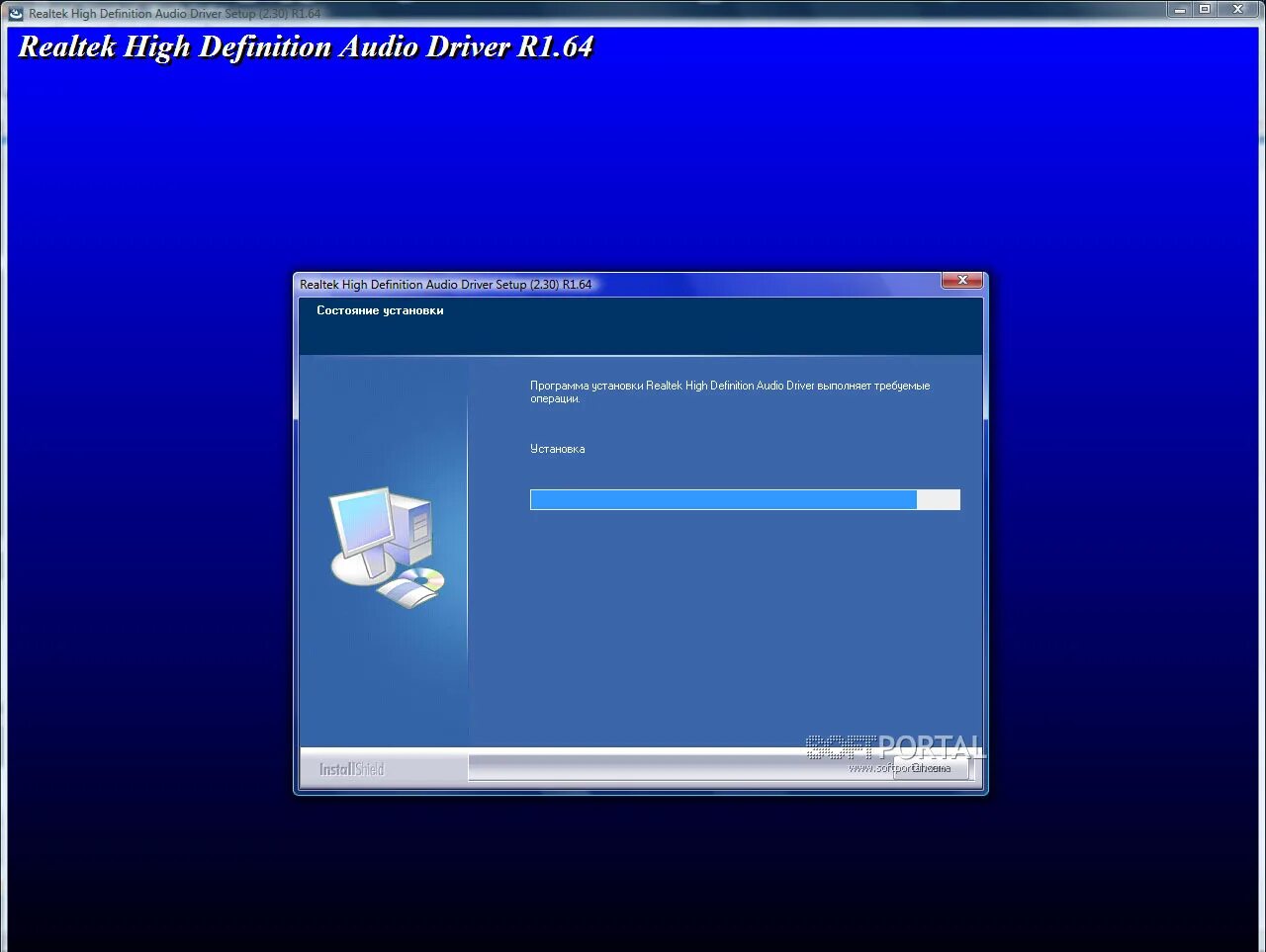Click the "Установка" status label

point(558,449)
